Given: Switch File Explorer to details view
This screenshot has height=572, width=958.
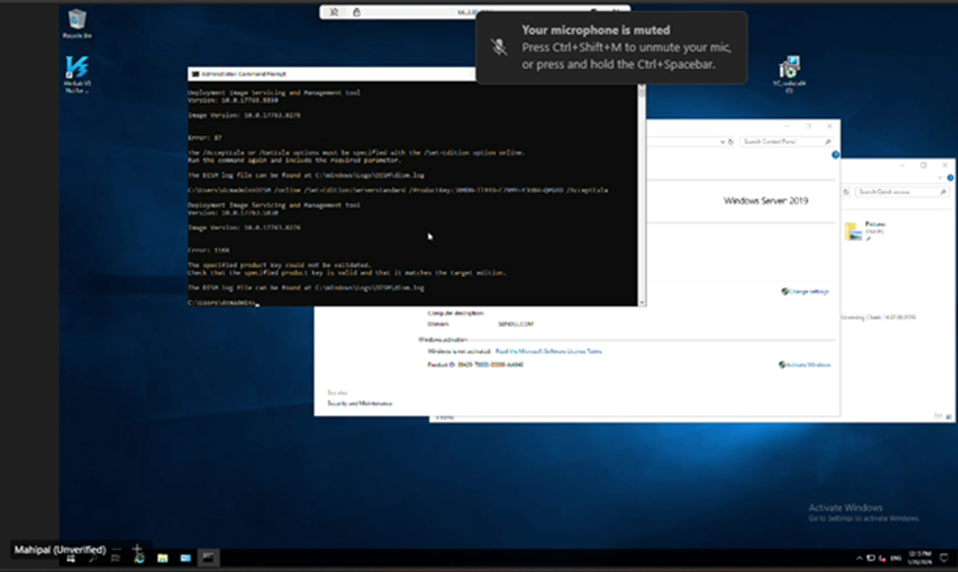Looking at the screenshot, I should pos(938,416).
